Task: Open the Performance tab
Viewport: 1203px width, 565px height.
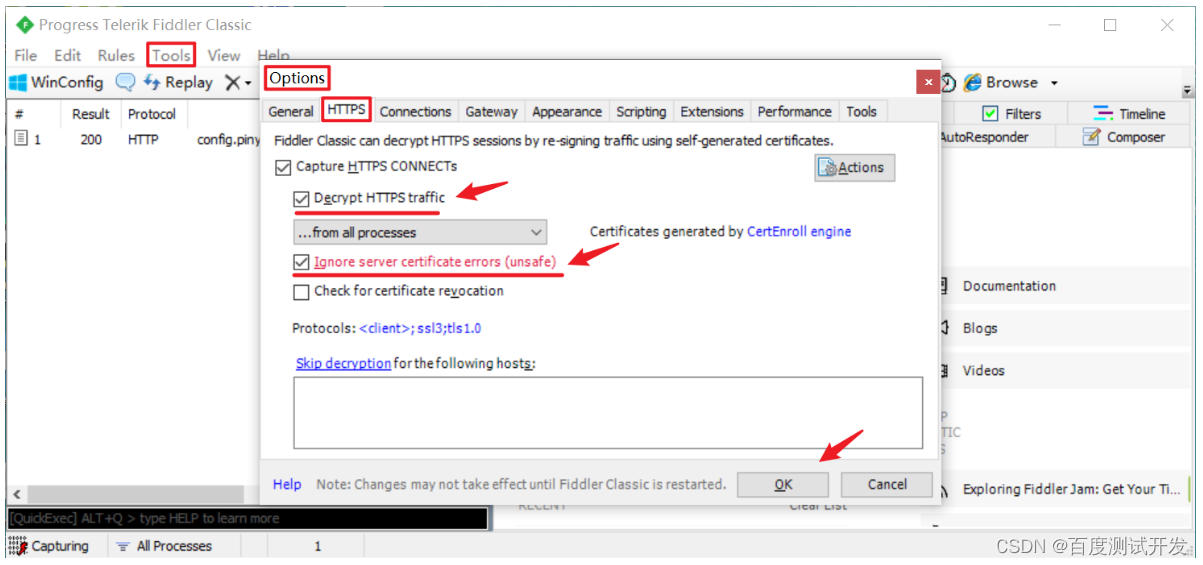Action: pyautogui.click(x=794, y=111)
